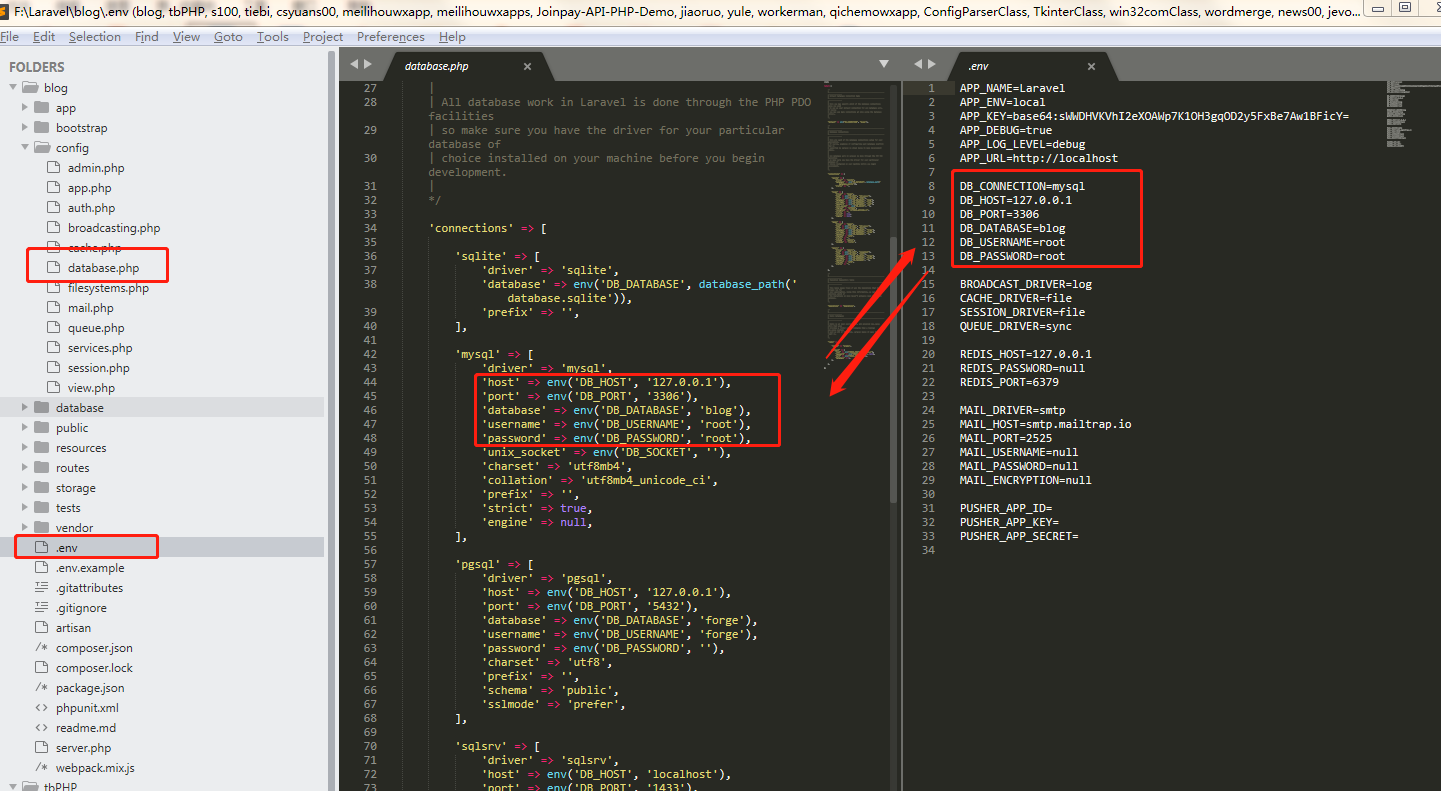
Task: Click the file icon beside admin.php
Action: point(54,168)
